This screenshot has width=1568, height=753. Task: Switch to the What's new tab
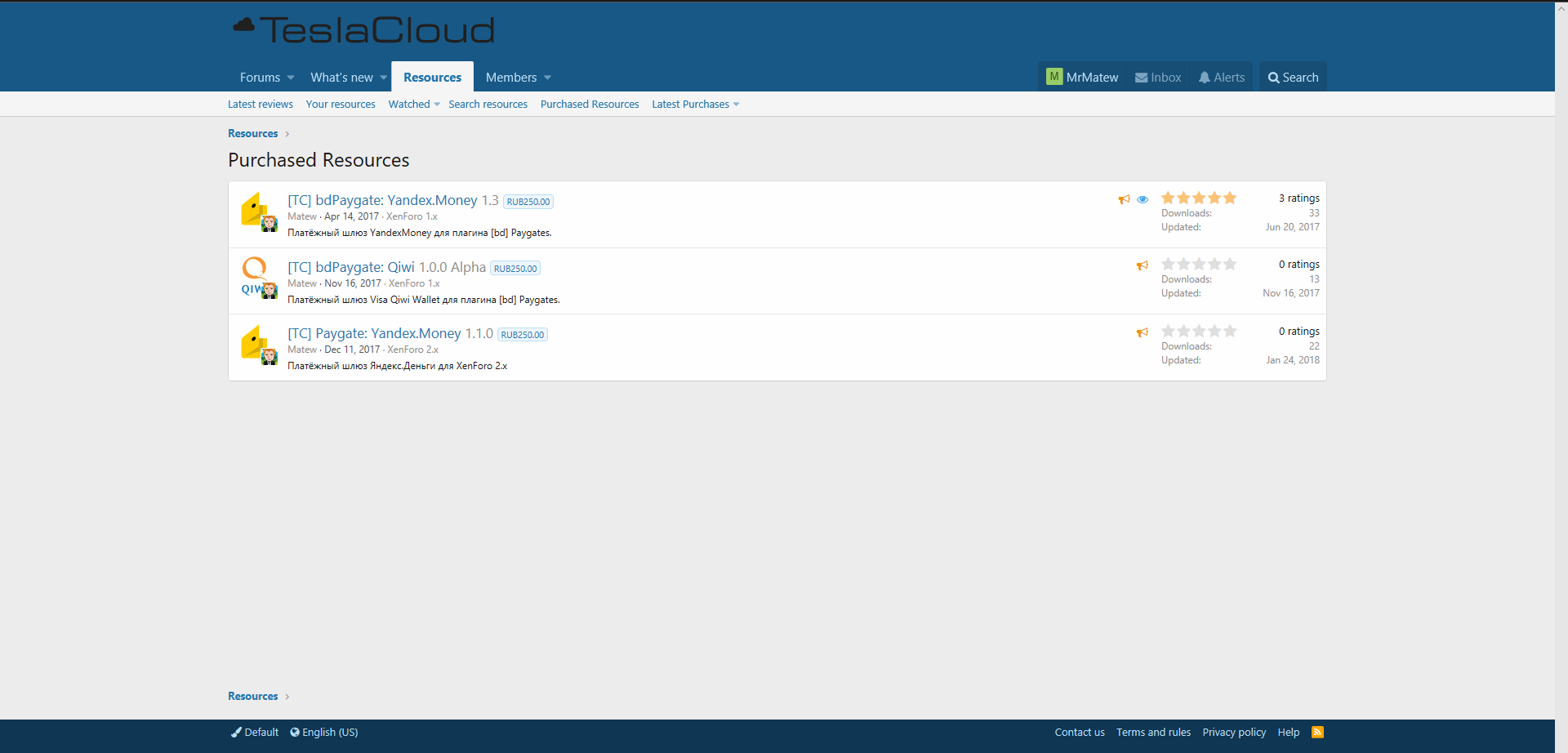341,78
